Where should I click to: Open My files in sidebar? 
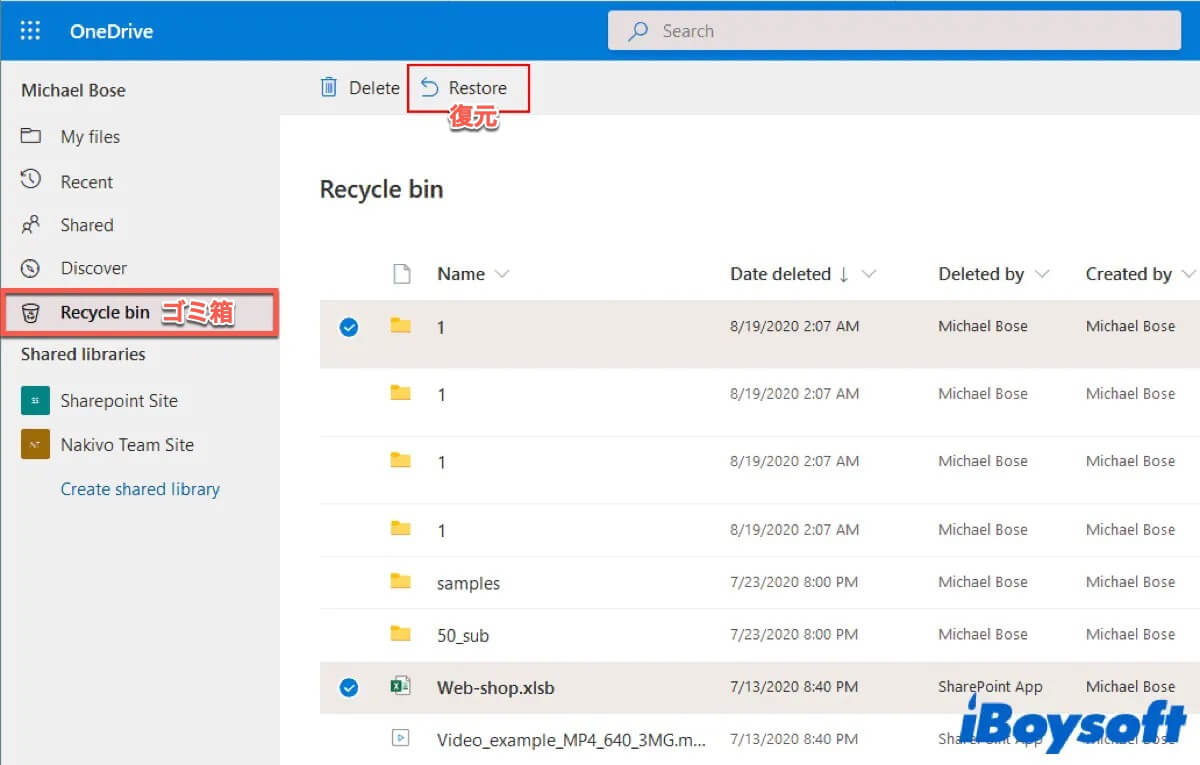(x=90, y=137)
